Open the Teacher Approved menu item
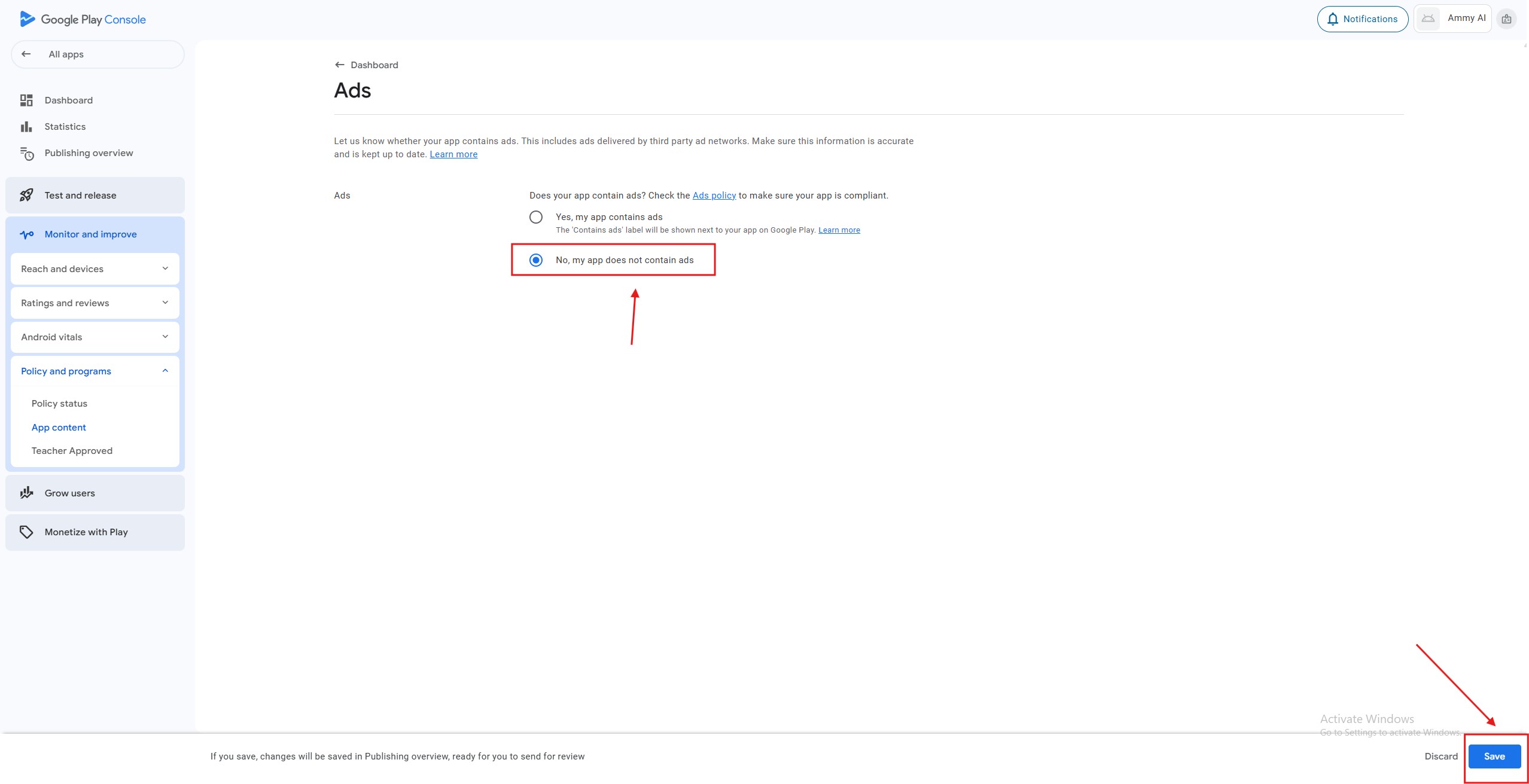Image resolution: width=1529 pixels, height=784 pixels. (72, 451)
